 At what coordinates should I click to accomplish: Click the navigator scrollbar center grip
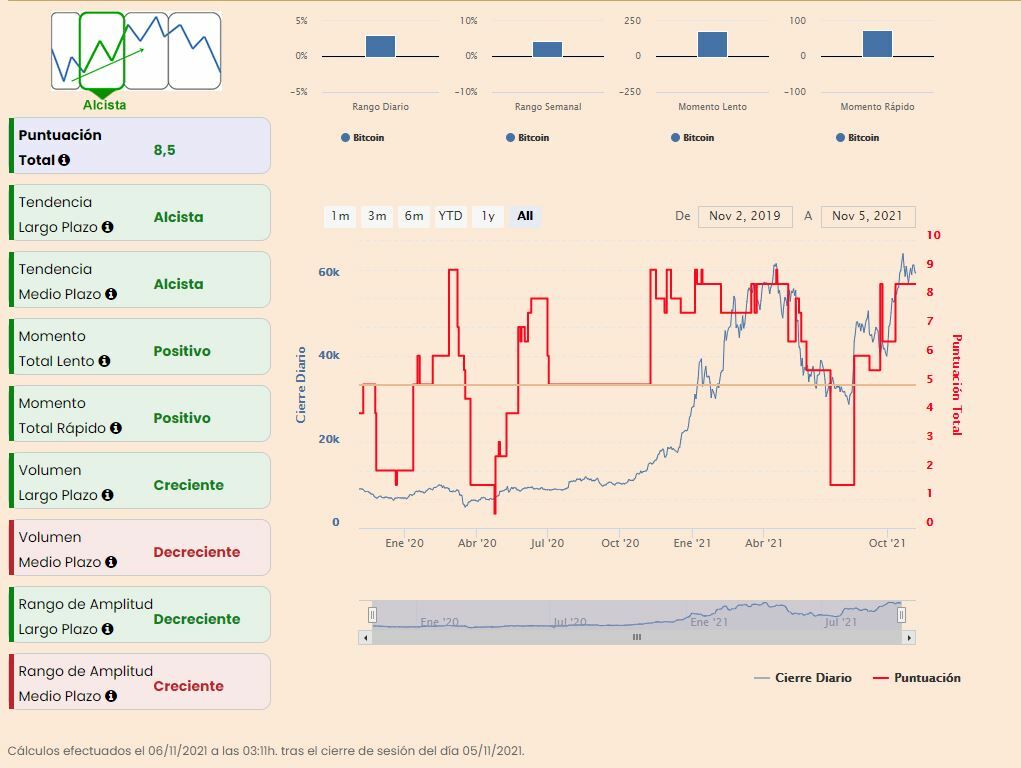click(x=637, y=638)
